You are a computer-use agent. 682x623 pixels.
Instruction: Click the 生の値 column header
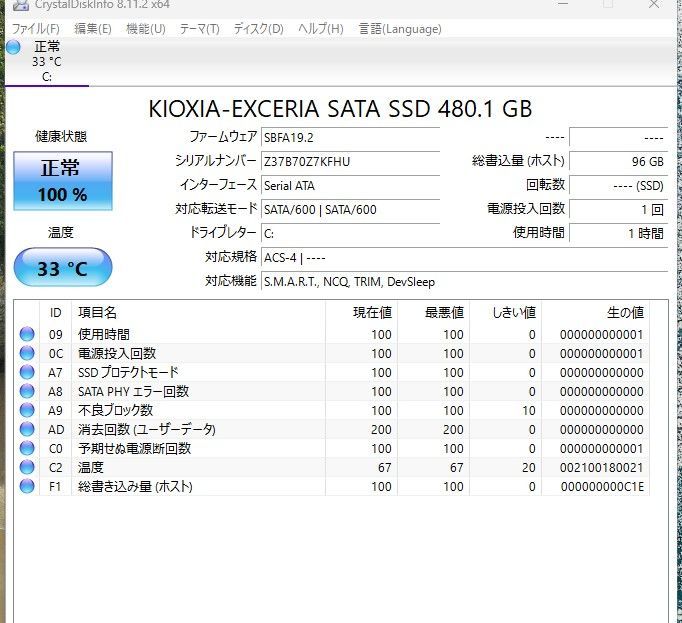click(595, 312)
